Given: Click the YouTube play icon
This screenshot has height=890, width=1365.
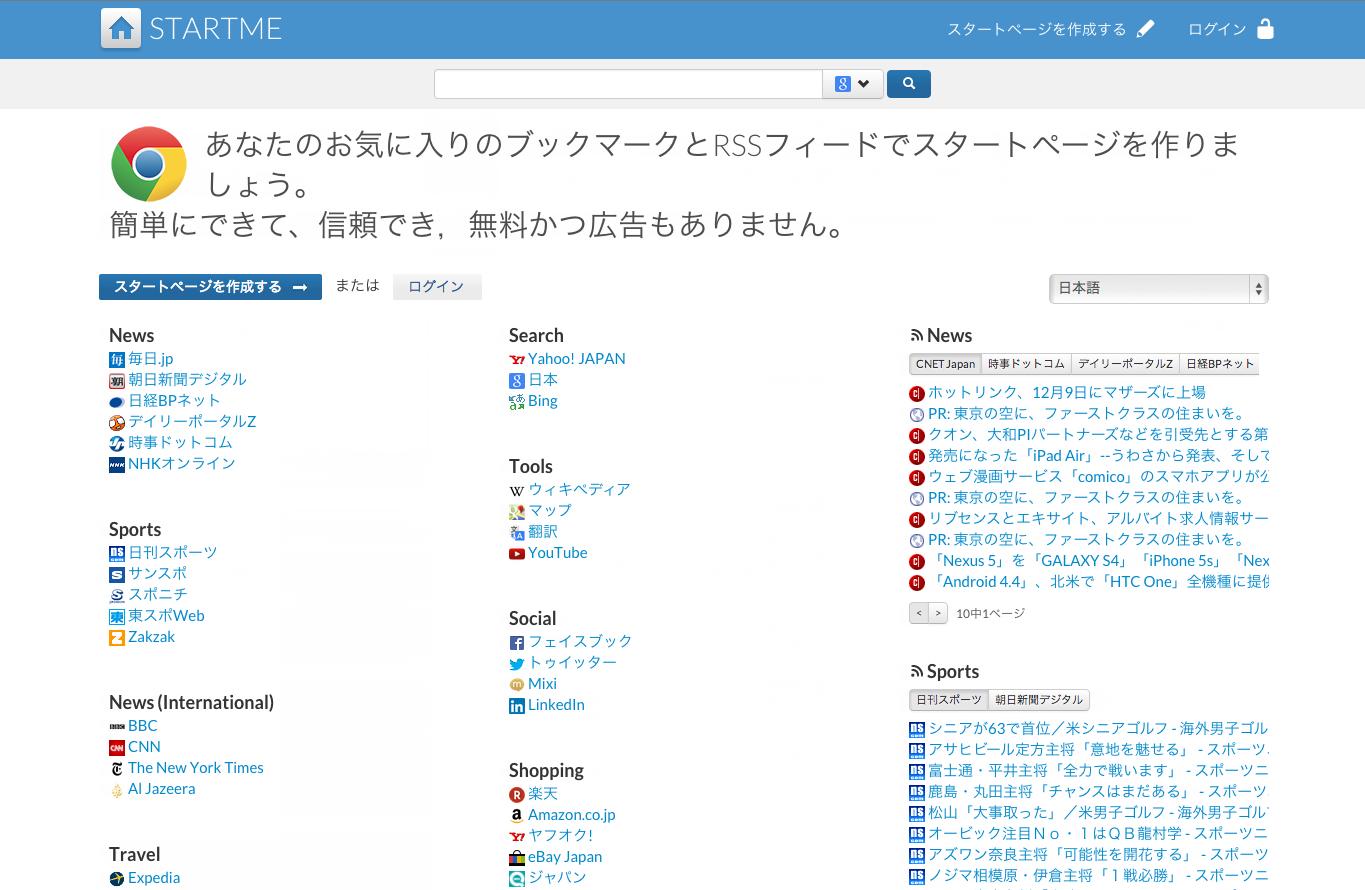Looking at the screenshot, I should 517,553.
